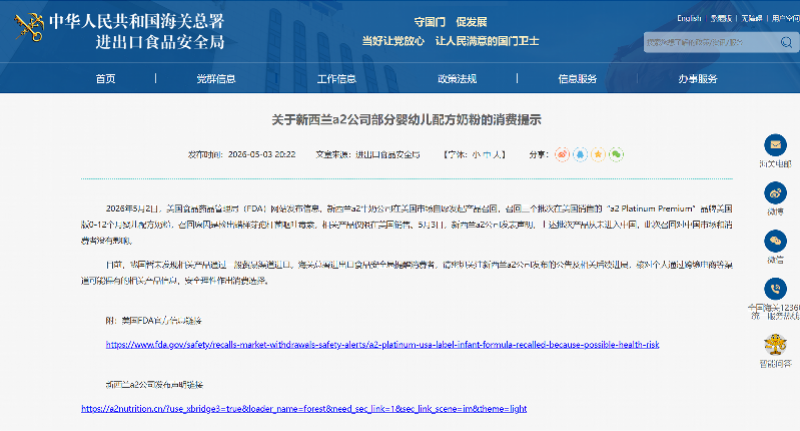
Task: Open the smart Q&A mascot icon
Action: pos(775,345)
